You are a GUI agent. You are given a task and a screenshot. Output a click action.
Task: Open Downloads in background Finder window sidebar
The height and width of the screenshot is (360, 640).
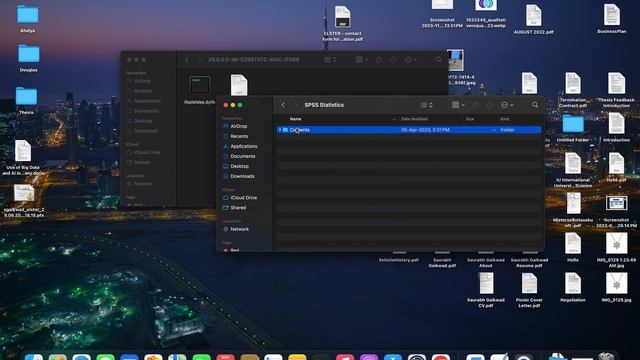146,131
